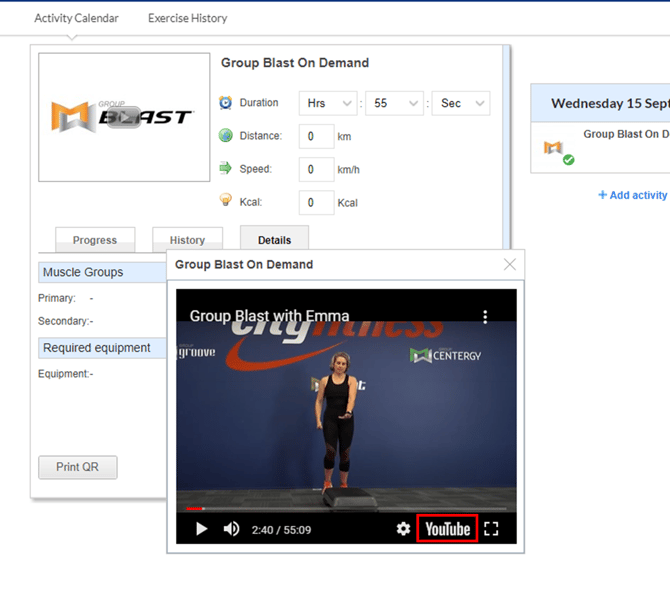Open video settings gear icon
Image resolution: width=670 pixels, height=606 pixels.
[403, 529]
